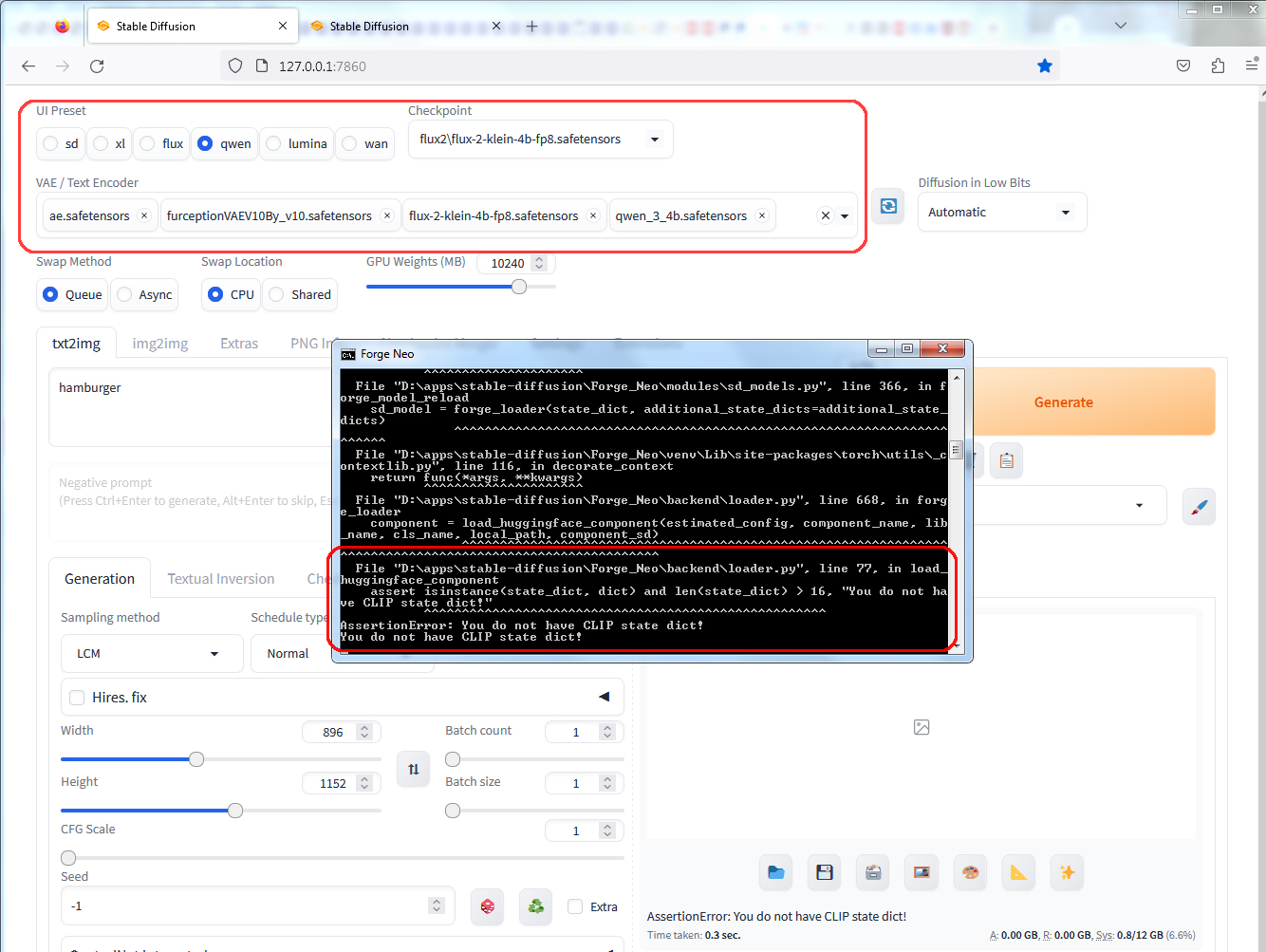List all browser tabs with the chevron
1266x952 pixels.
point(1121,26)
